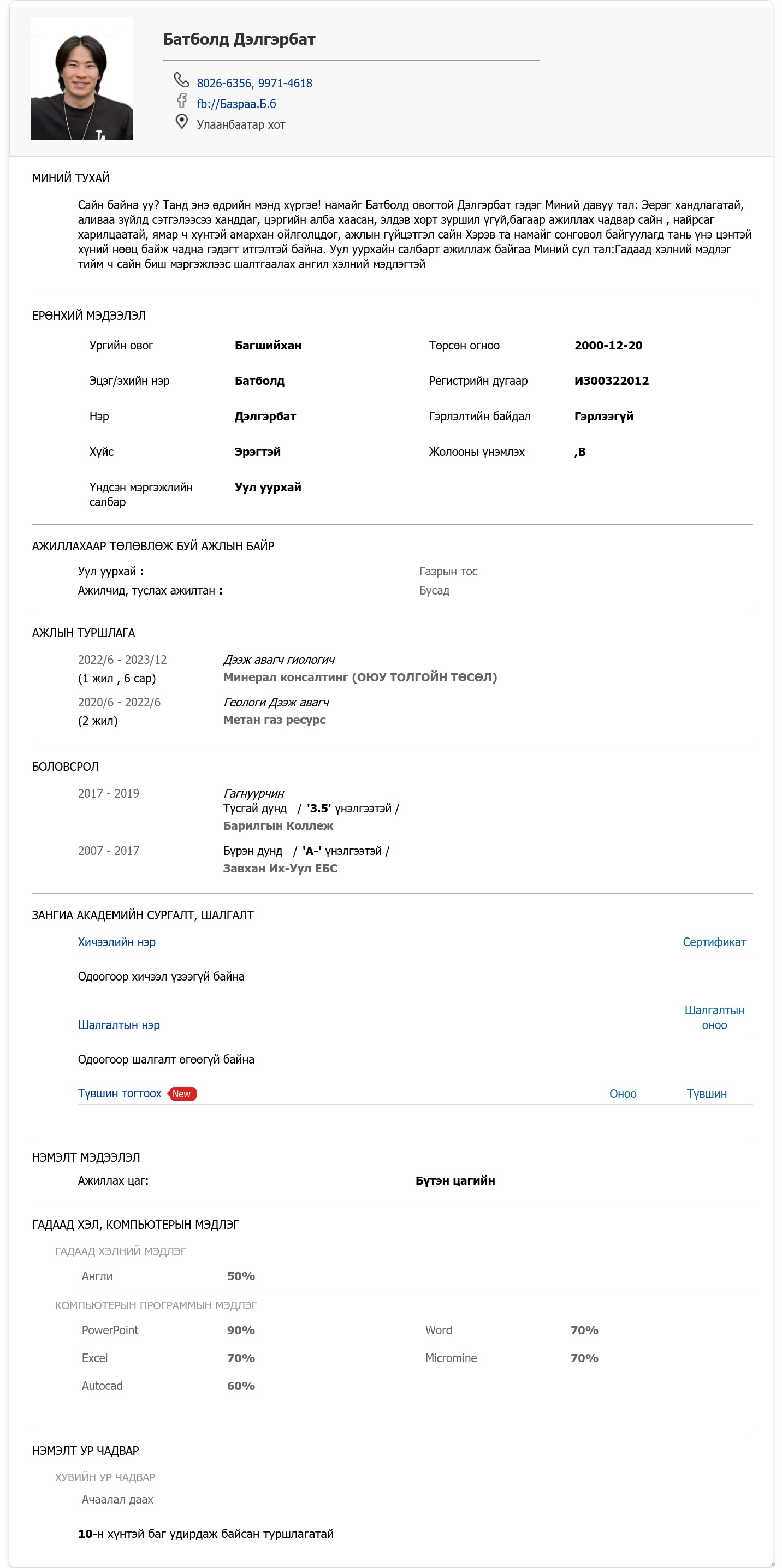Open the candidate's profile photo

pos(81,79)
